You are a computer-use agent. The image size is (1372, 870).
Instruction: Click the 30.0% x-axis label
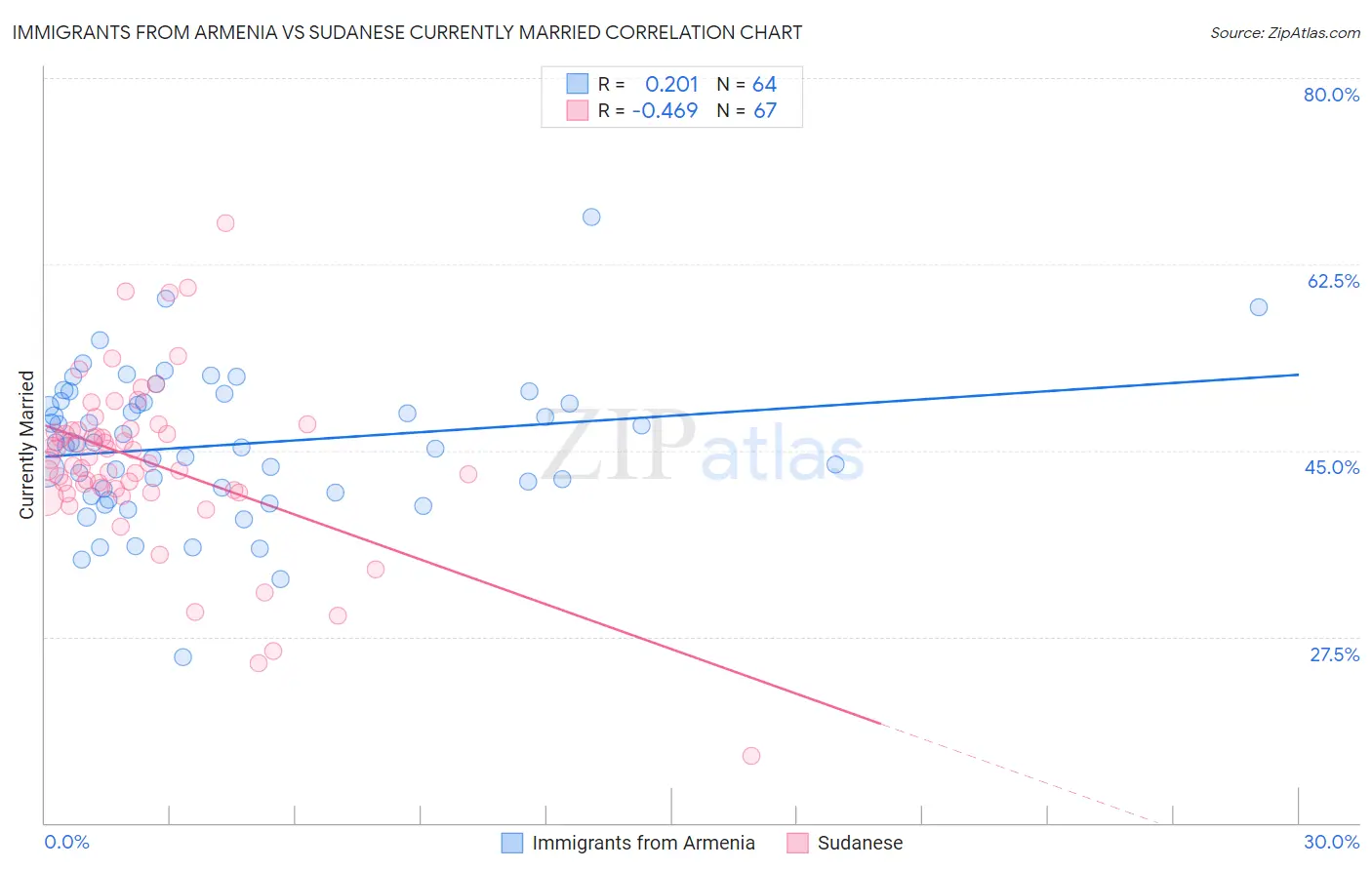(1331, 842)
